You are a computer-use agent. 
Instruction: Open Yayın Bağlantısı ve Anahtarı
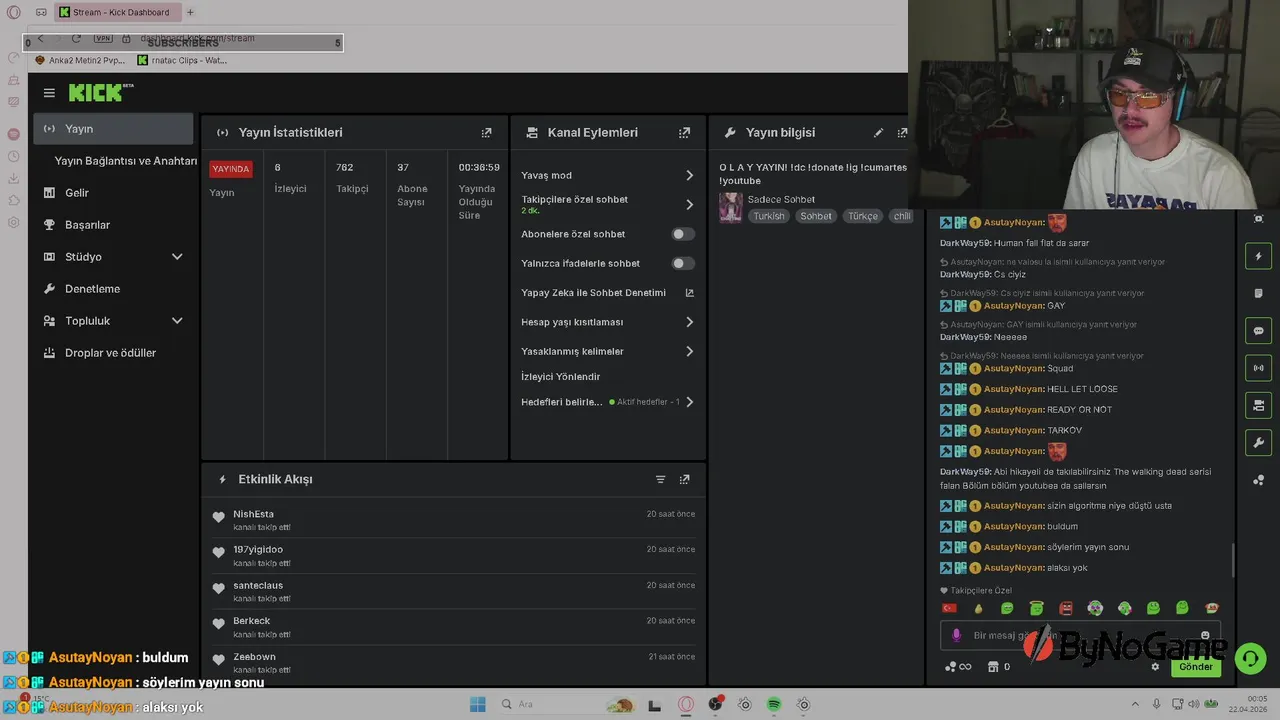click(x=126, y=161)
